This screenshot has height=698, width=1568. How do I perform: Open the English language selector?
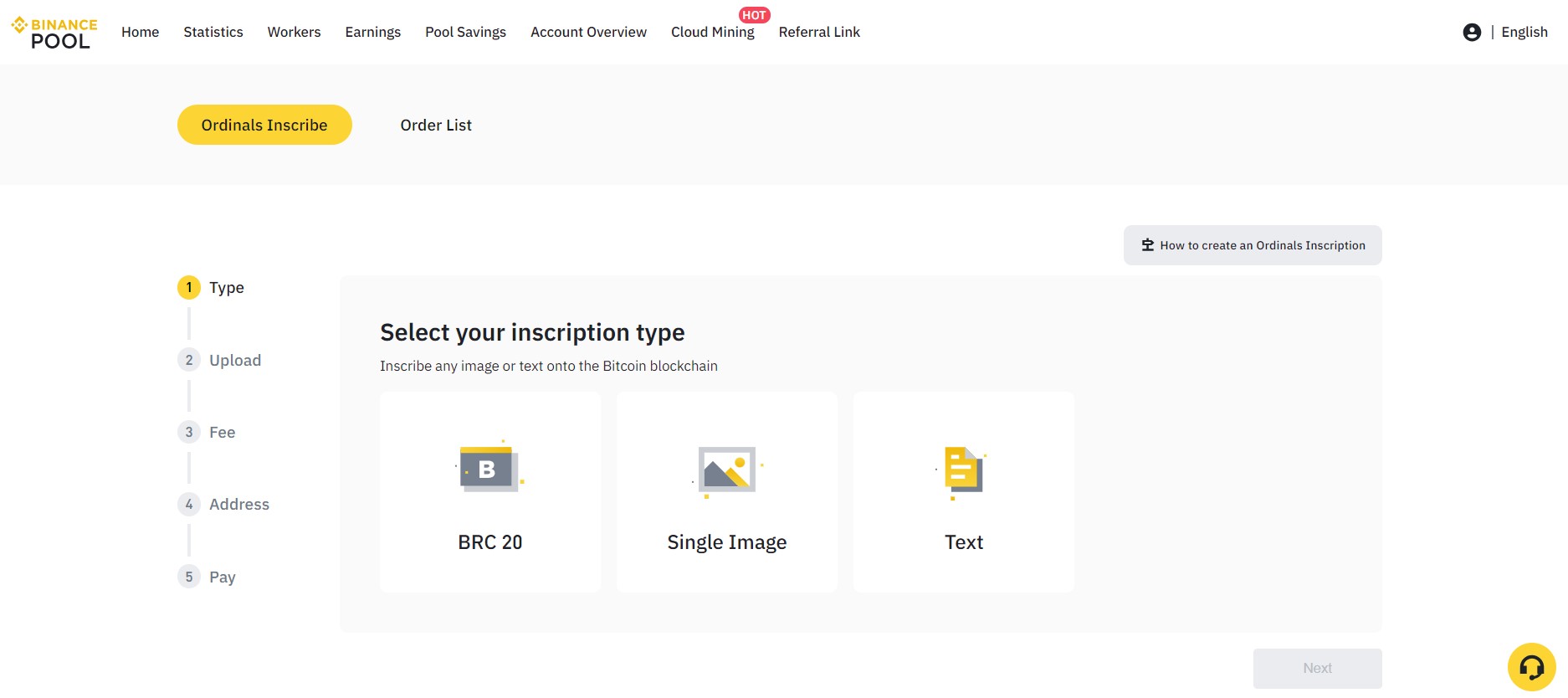click(1524, 32)
